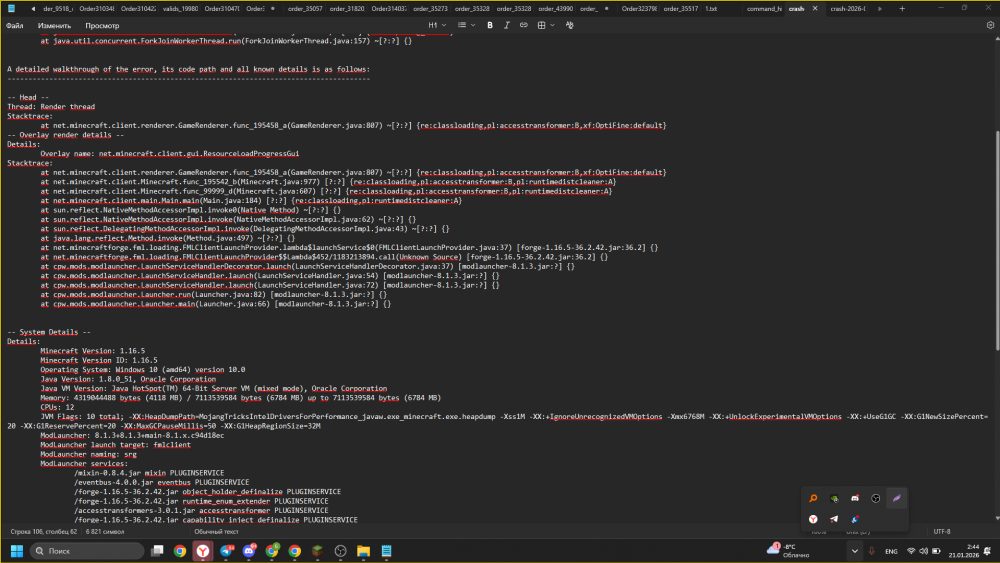Collapse the hidden tray icons chevron
This screenshot has height=563, width=1000.
tap(855, 551)
